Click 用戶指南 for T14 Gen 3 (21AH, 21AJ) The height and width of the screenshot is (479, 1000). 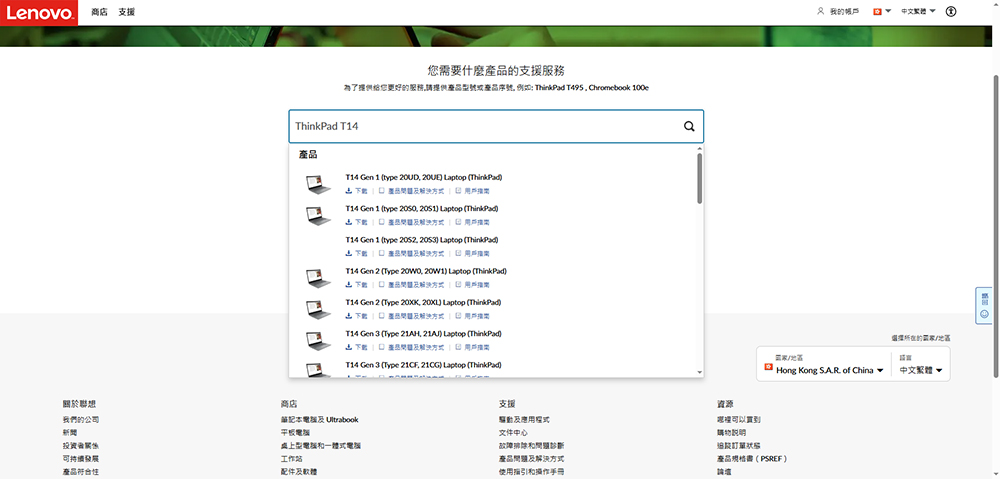[473, 347]
